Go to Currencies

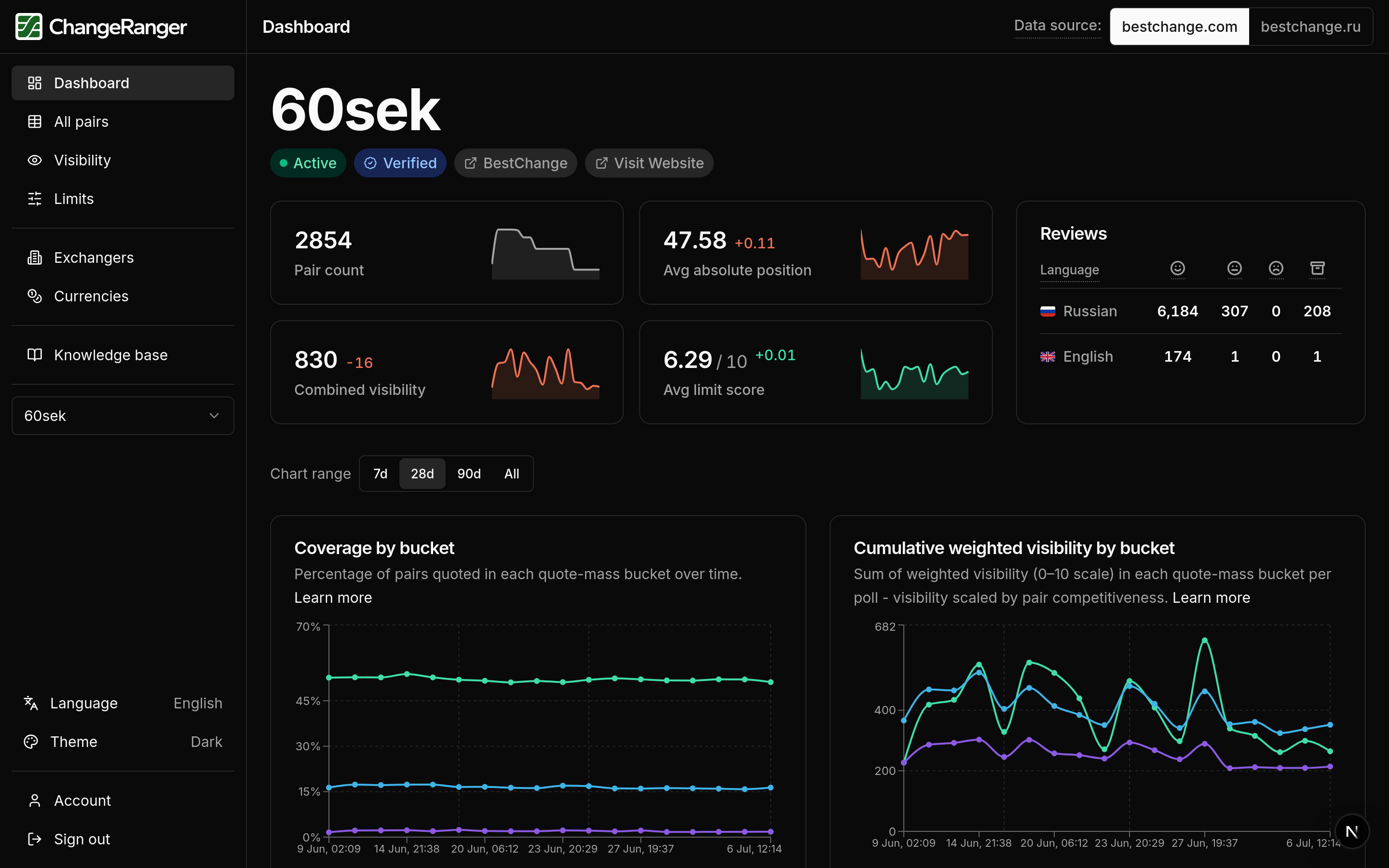point(123,296)
